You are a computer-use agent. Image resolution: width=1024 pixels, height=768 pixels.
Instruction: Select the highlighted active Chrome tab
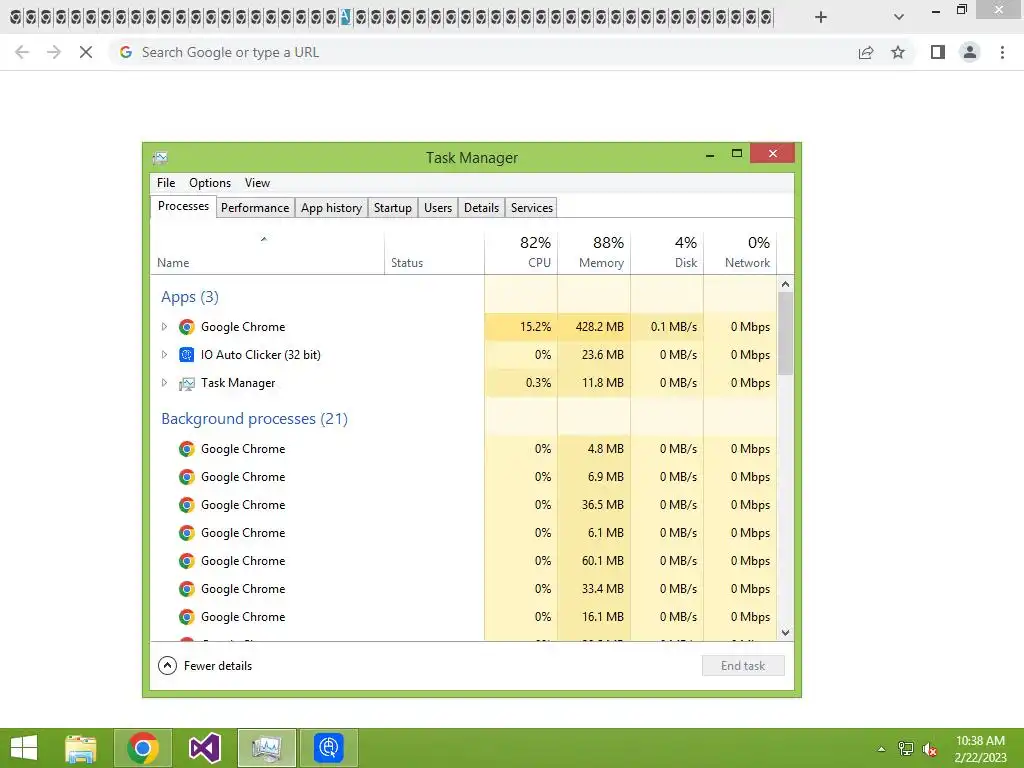(x=346, y=17)
